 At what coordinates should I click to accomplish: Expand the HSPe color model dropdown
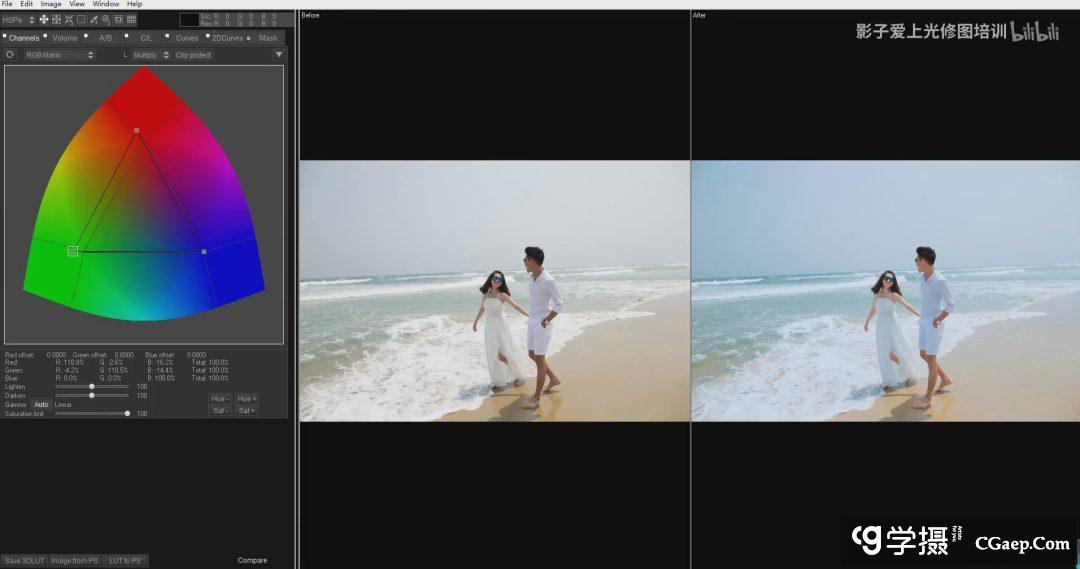coord(19,19)
